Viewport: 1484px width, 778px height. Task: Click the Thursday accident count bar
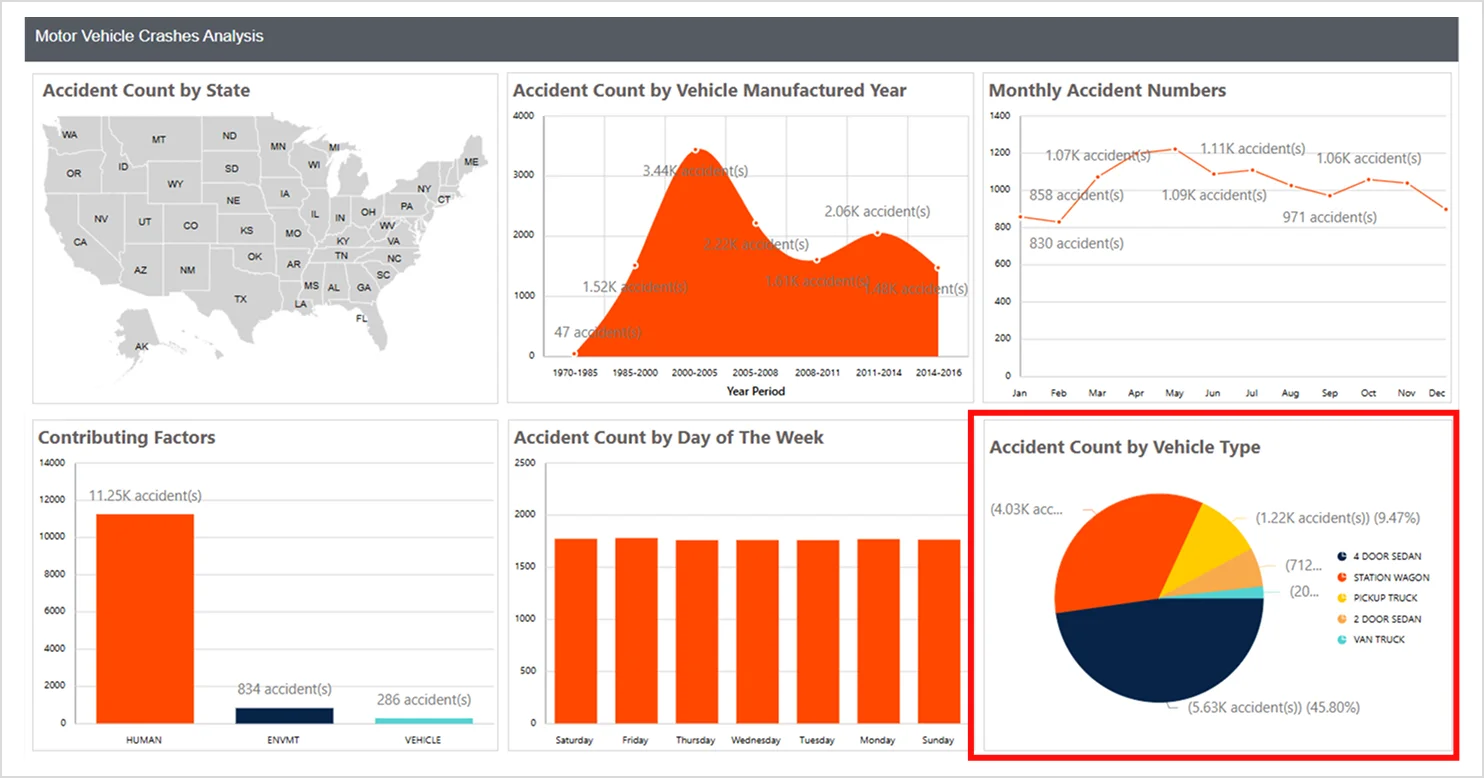pos(696,631)
